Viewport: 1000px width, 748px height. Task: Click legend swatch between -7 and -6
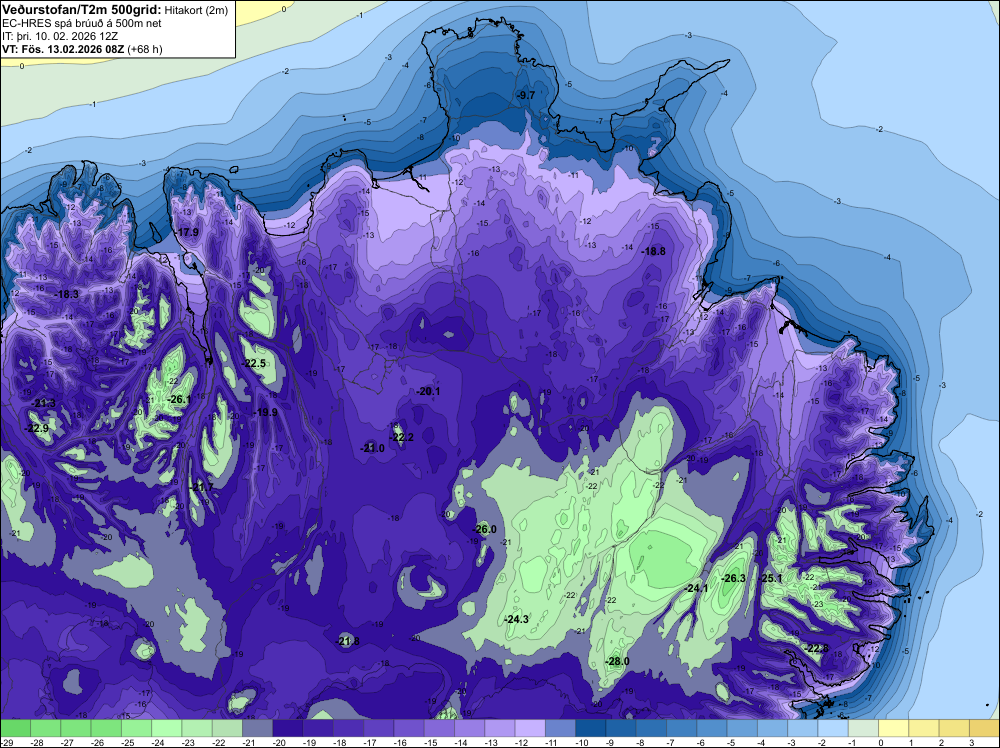click(x=681, y=728)
